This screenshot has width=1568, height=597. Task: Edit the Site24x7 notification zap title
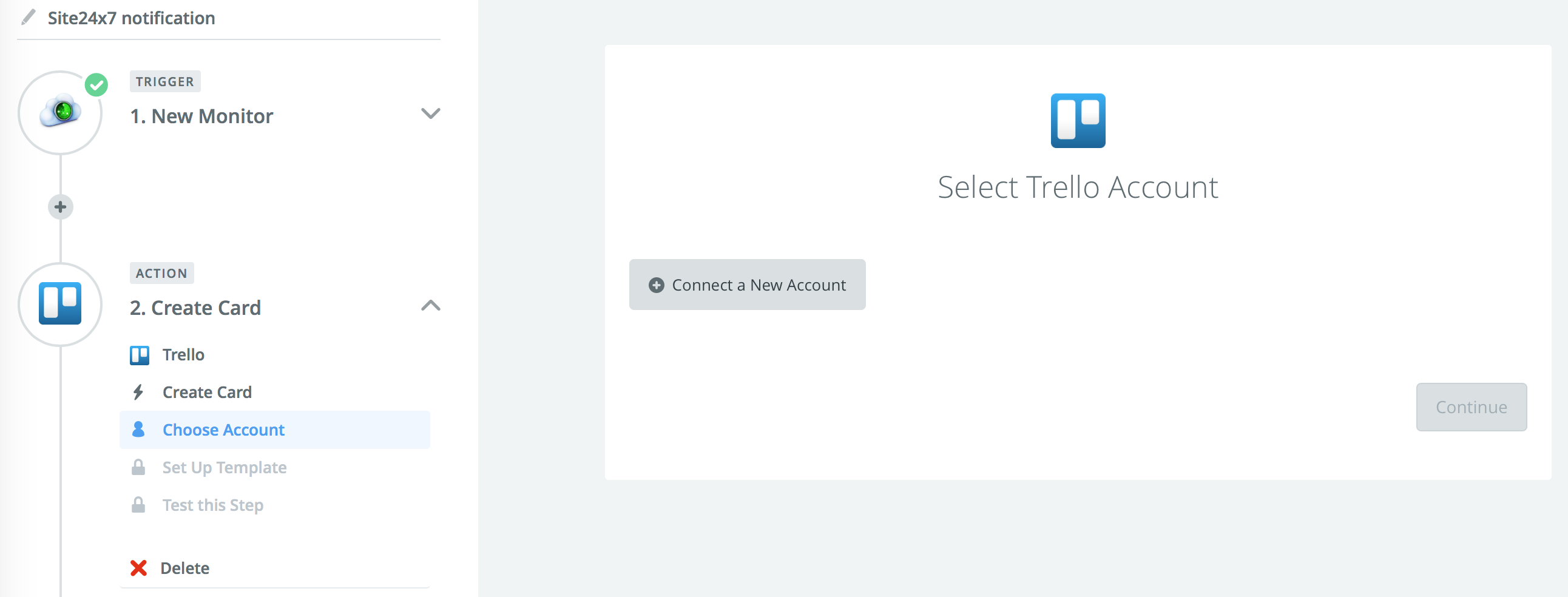[x=131, y=18]
